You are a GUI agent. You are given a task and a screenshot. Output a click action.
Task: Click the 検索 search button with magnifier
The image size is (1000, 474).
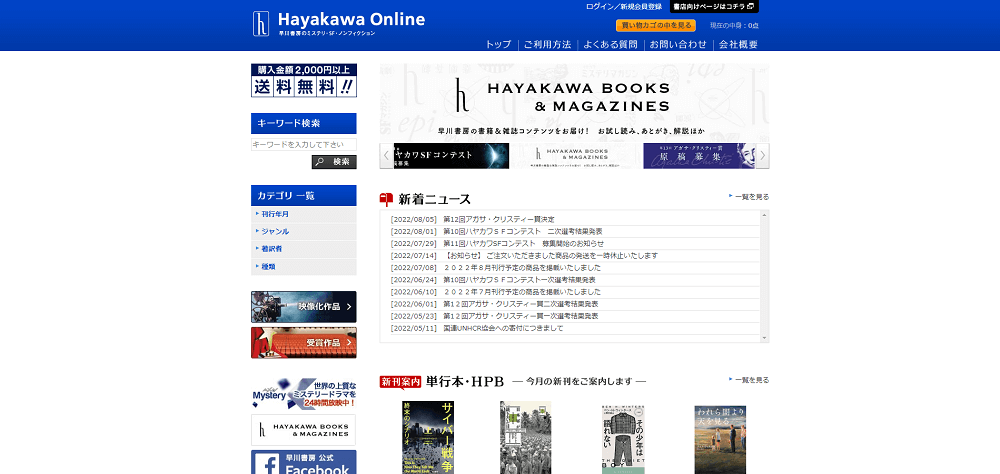coord(333,161)
